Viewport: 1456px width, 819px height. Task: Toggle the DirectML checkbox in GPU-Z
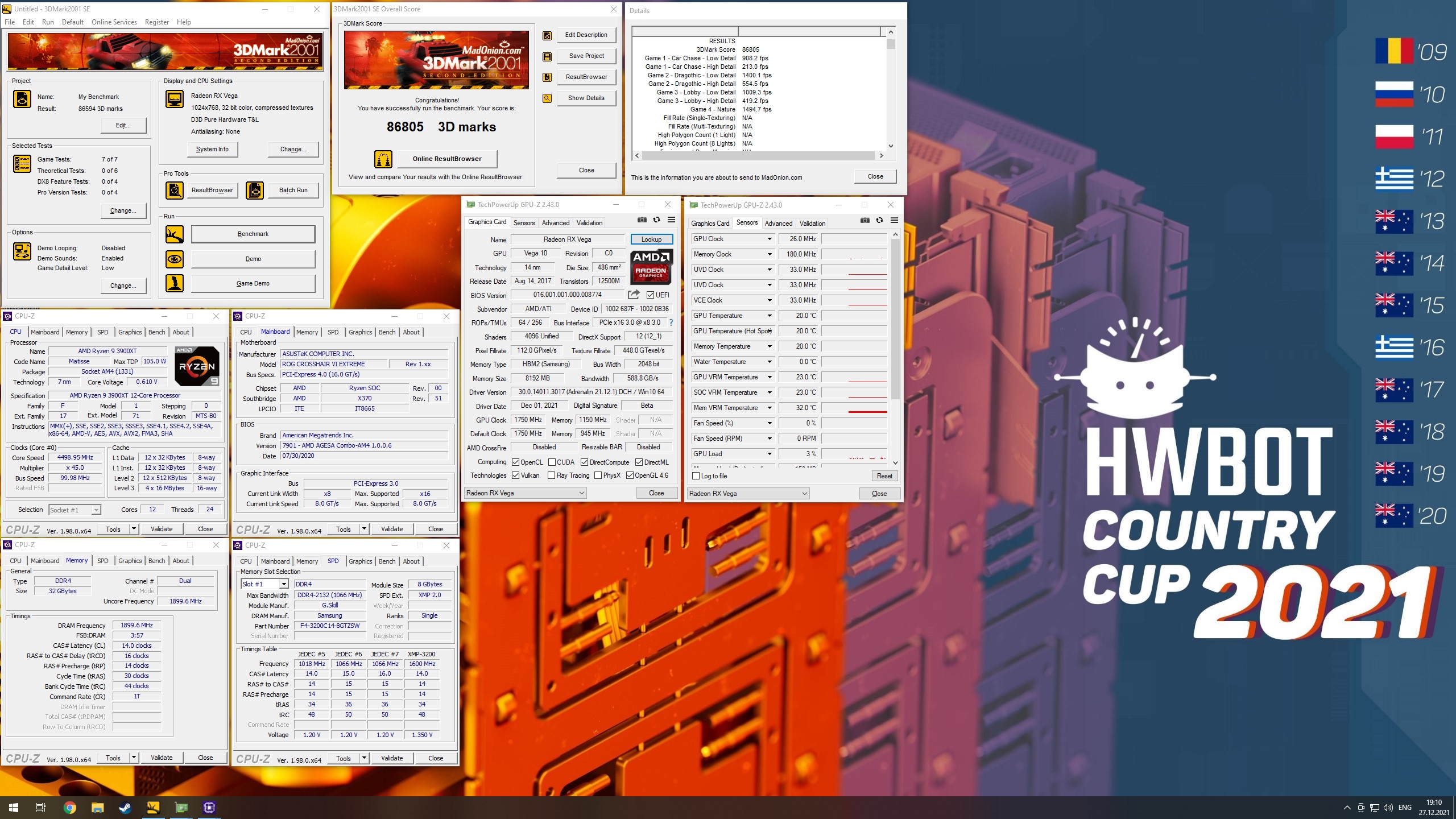pos(639,462)
